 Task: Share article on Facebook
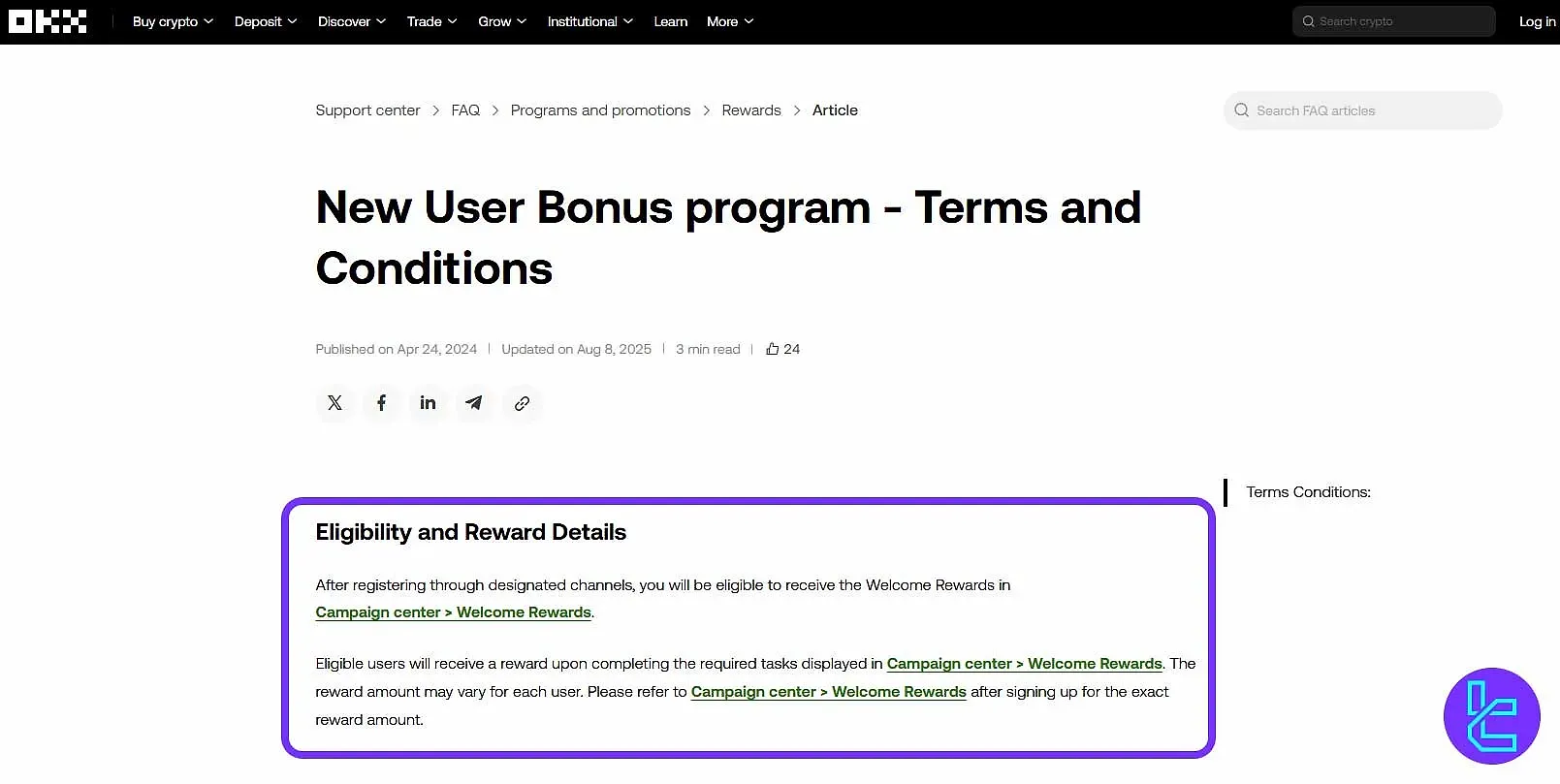(x=382, y=403)
